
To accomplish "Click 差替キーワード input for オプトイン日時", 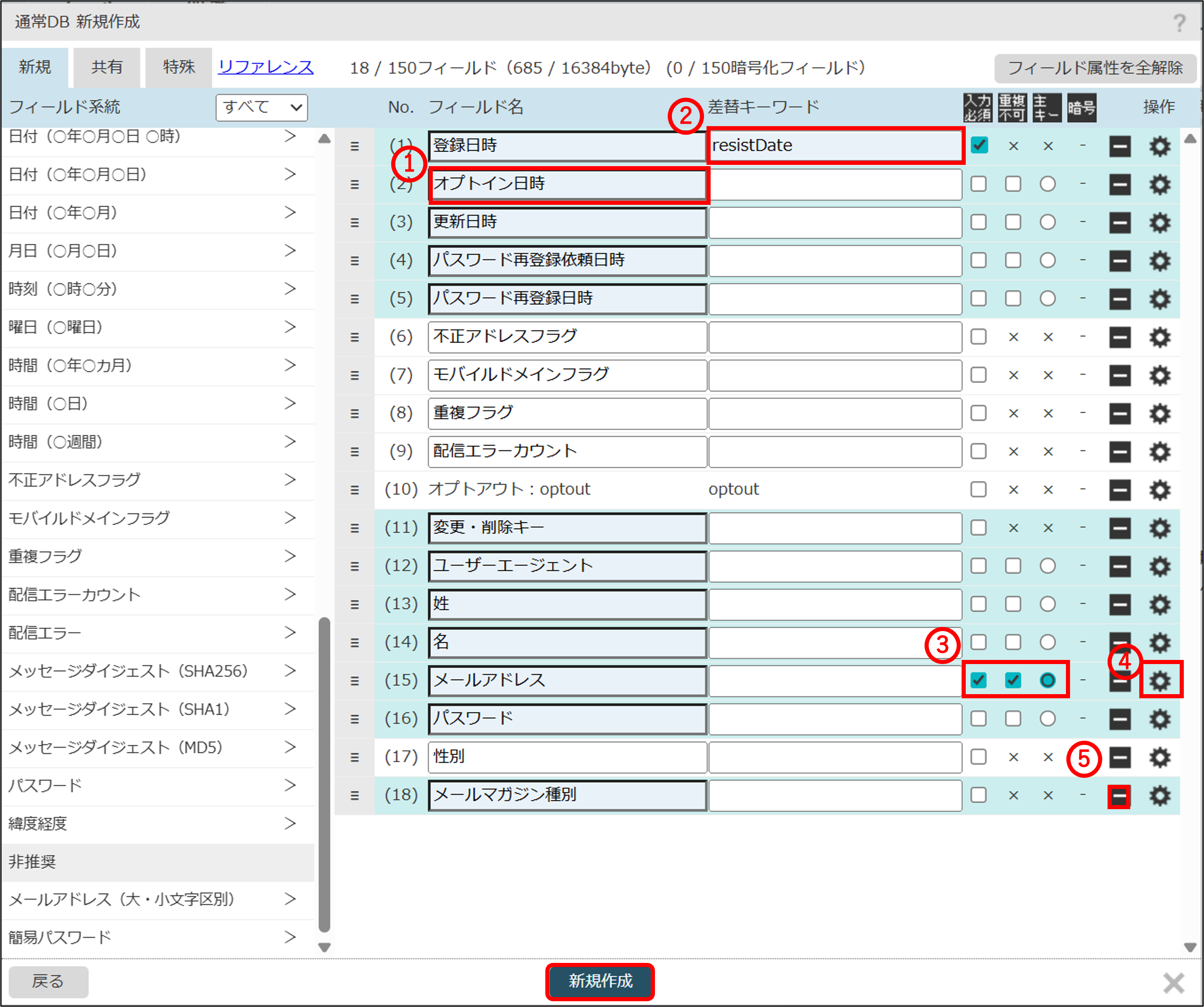I will [835, 184].
